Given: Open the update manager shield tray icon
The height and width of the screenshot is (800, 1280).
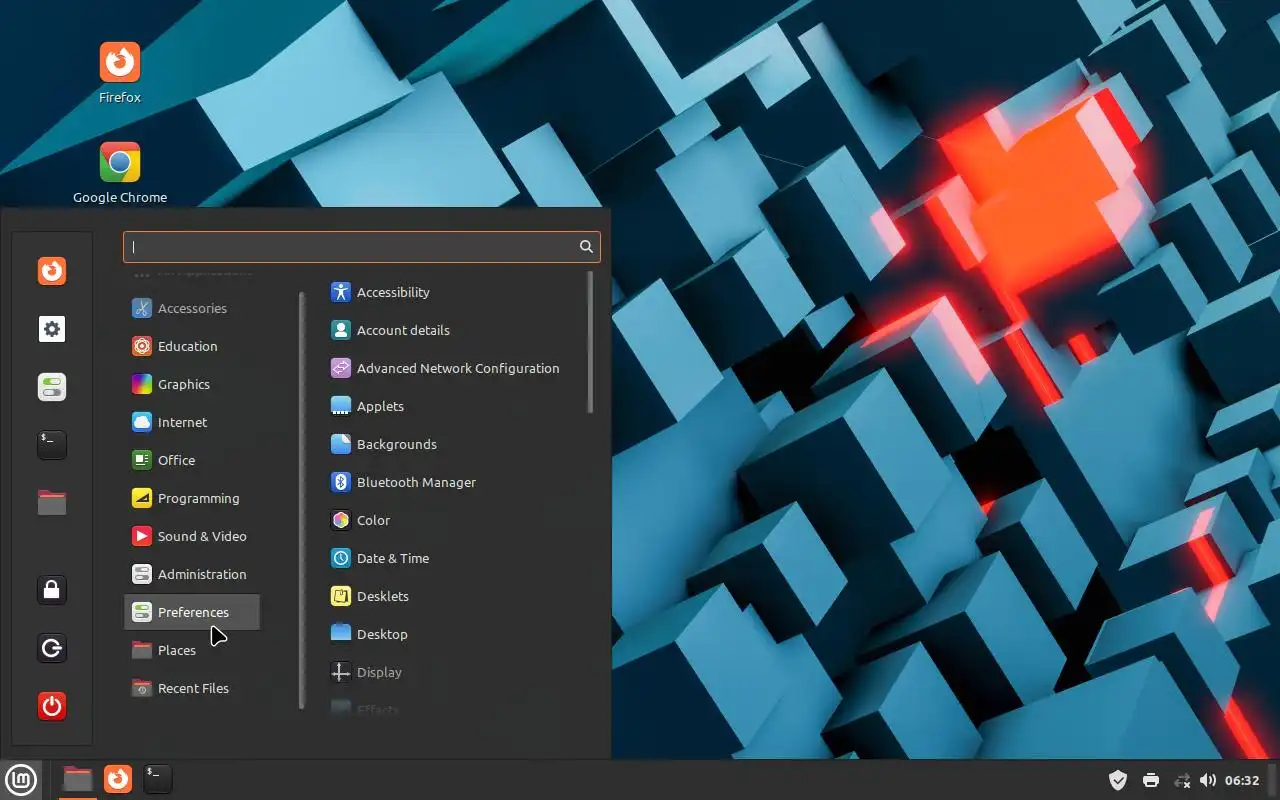Looking at the screenshot, I should click(x=1118, y=780).
